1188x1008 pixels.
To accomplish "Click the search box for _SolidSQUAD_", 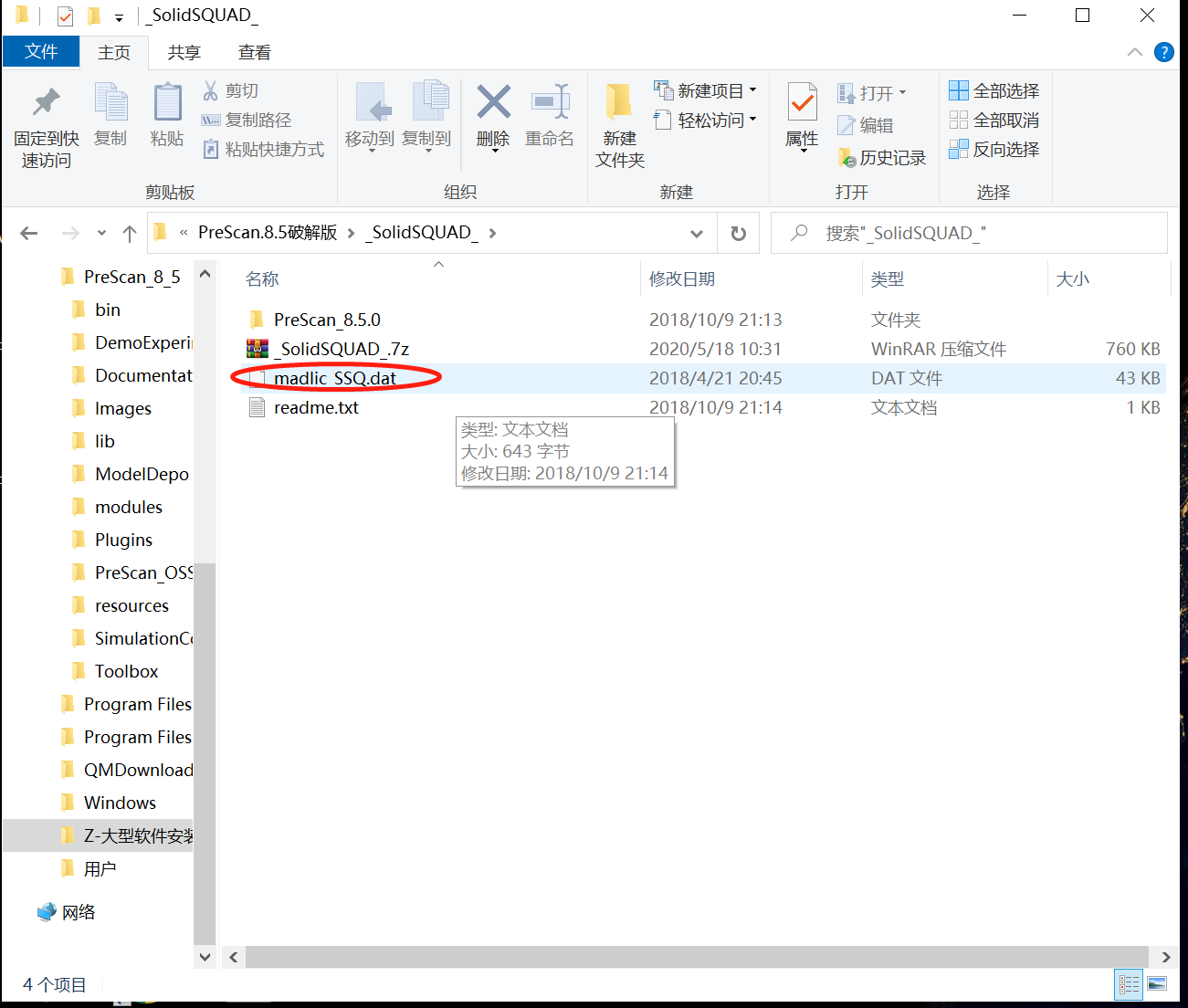I will pos(969,233).
